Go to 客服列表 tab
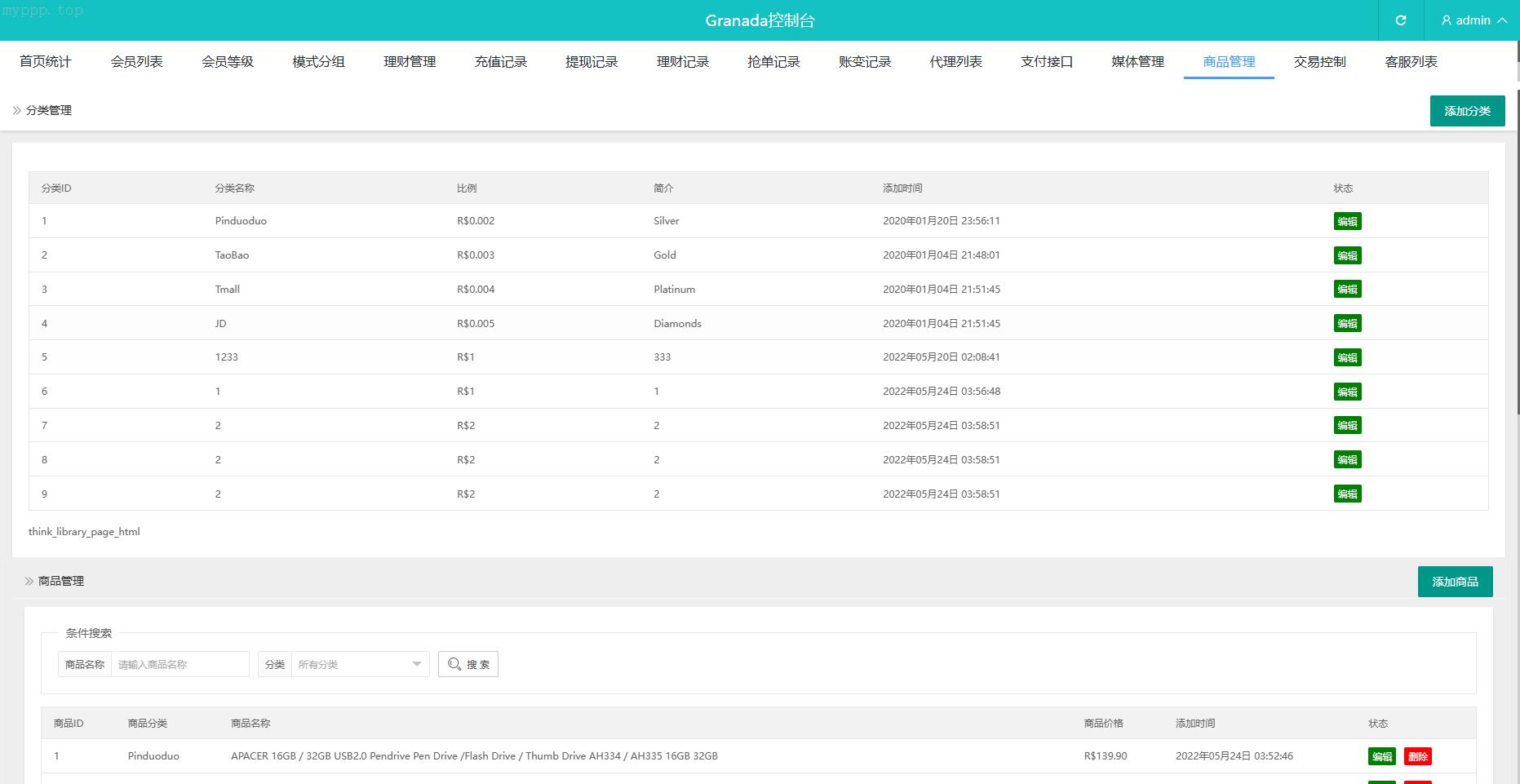This screenshot has width=1520, height=784. click(1411, 62)
